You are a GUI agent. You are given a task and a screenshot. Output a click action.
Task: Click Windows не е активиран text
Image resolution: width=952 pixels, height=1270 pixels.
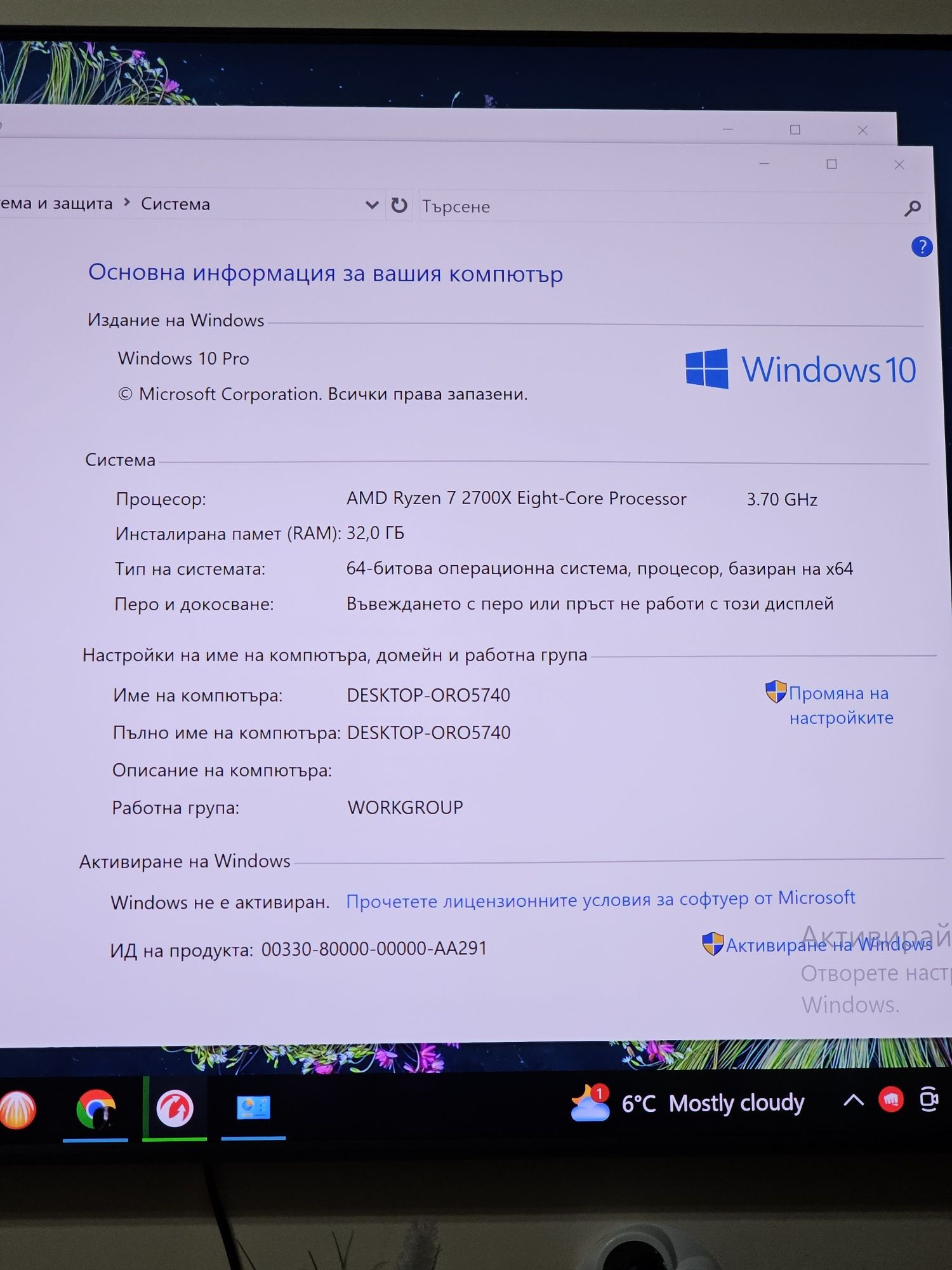(x=220, y=902)
